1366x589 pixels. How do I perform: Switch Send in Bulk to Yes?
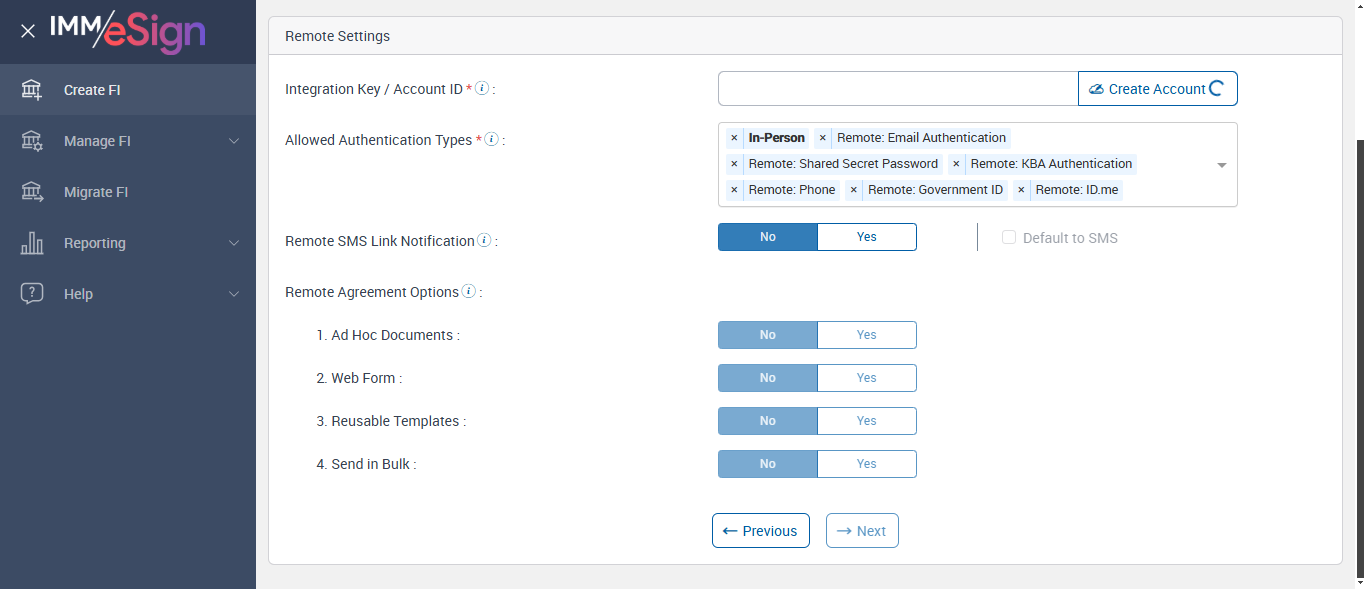(866, 464)
